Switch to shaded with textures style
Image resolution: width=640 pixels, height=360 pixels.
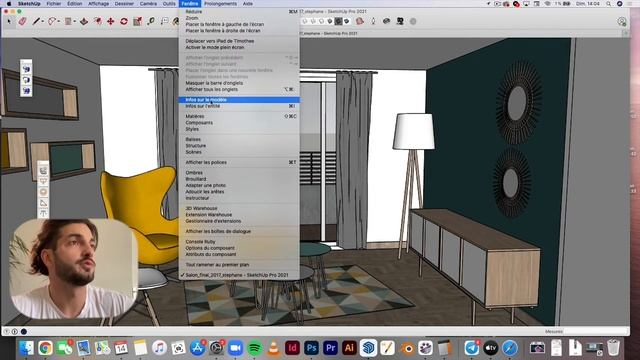pyautogui.click(x=338, y=21)
